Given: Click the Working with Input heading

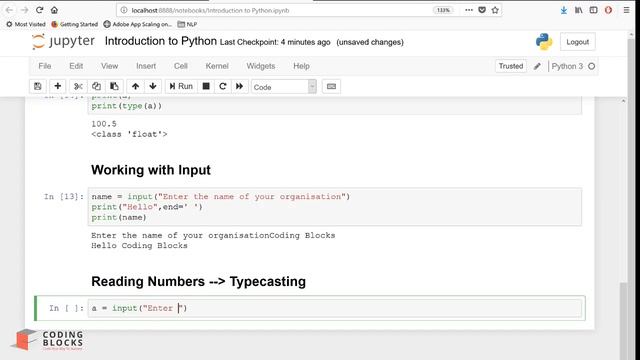Looking at the screenshot, I should pos(151,170).
